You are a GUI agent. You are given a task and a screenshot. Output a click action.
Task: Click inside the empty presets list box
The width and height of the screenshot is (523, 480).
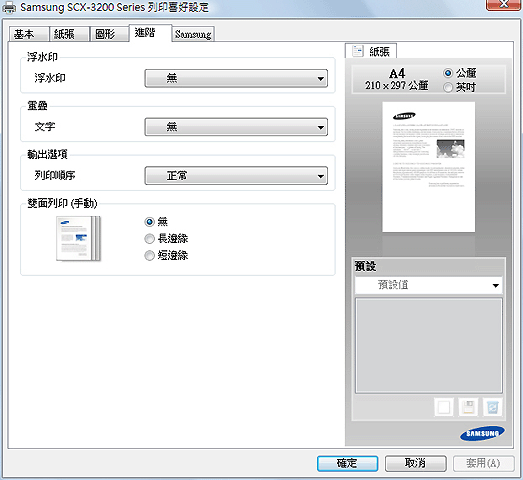click(429, 346)
